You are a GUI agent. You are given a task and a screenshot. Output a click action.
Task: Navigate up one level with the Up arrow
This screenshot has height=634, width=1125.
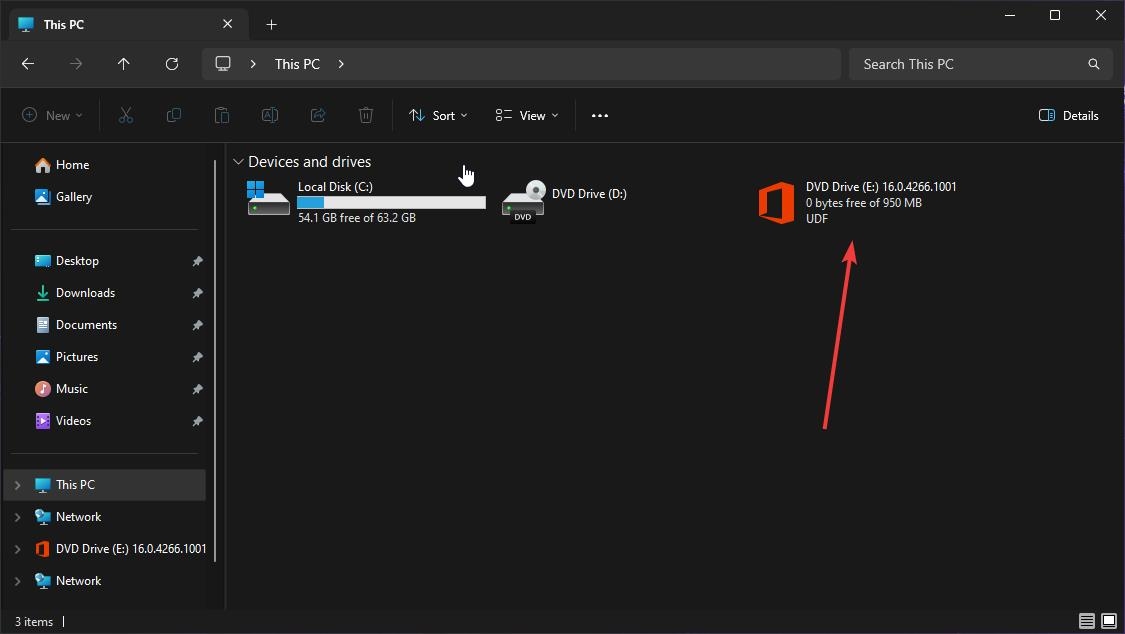123,63
